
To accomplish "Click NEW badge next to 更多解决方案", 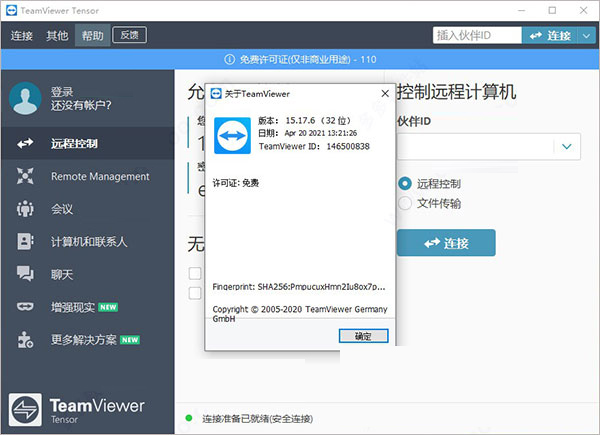I will 130,340.
